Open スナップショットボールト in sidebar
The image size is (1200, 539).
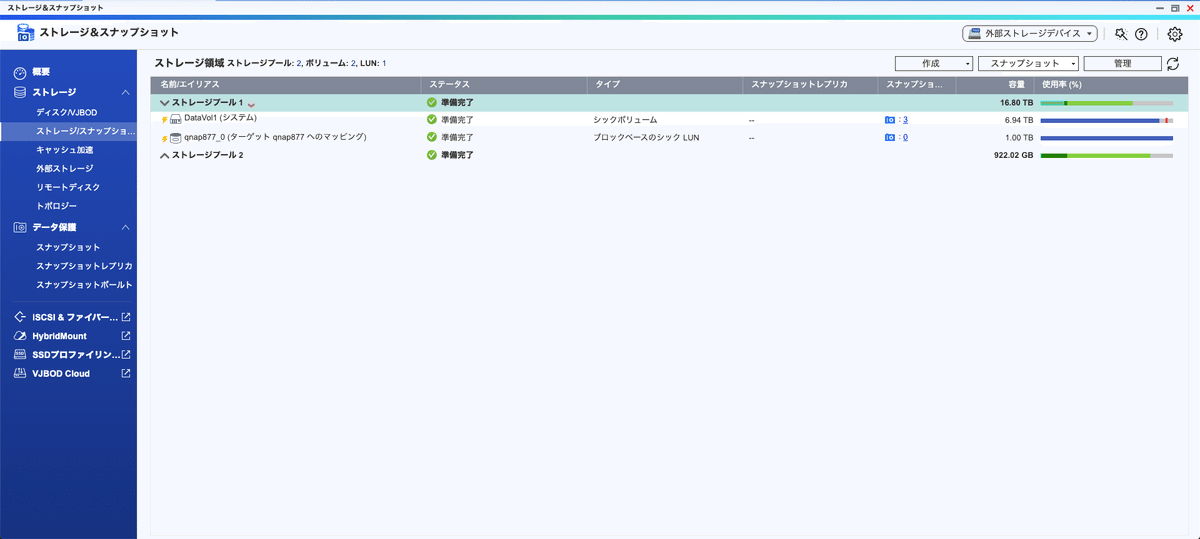[84, 285]
